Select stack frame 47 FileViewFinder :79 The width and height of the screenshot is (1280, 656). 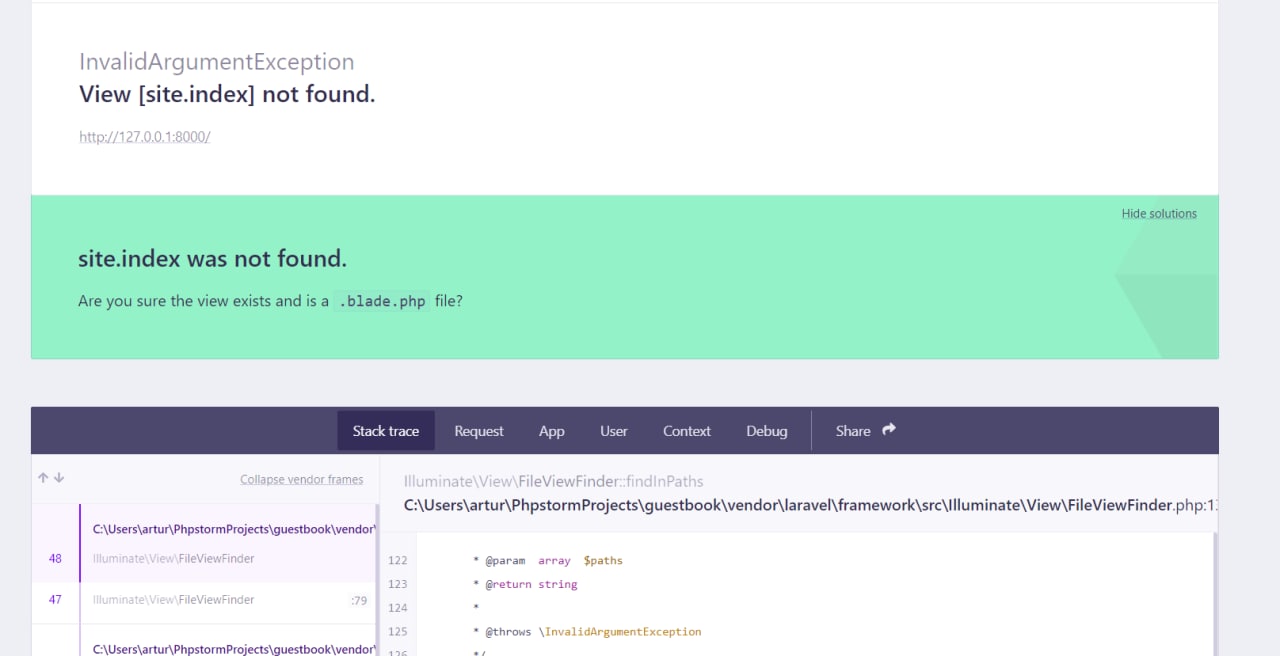pyautogui.click(x=205, y=600)
